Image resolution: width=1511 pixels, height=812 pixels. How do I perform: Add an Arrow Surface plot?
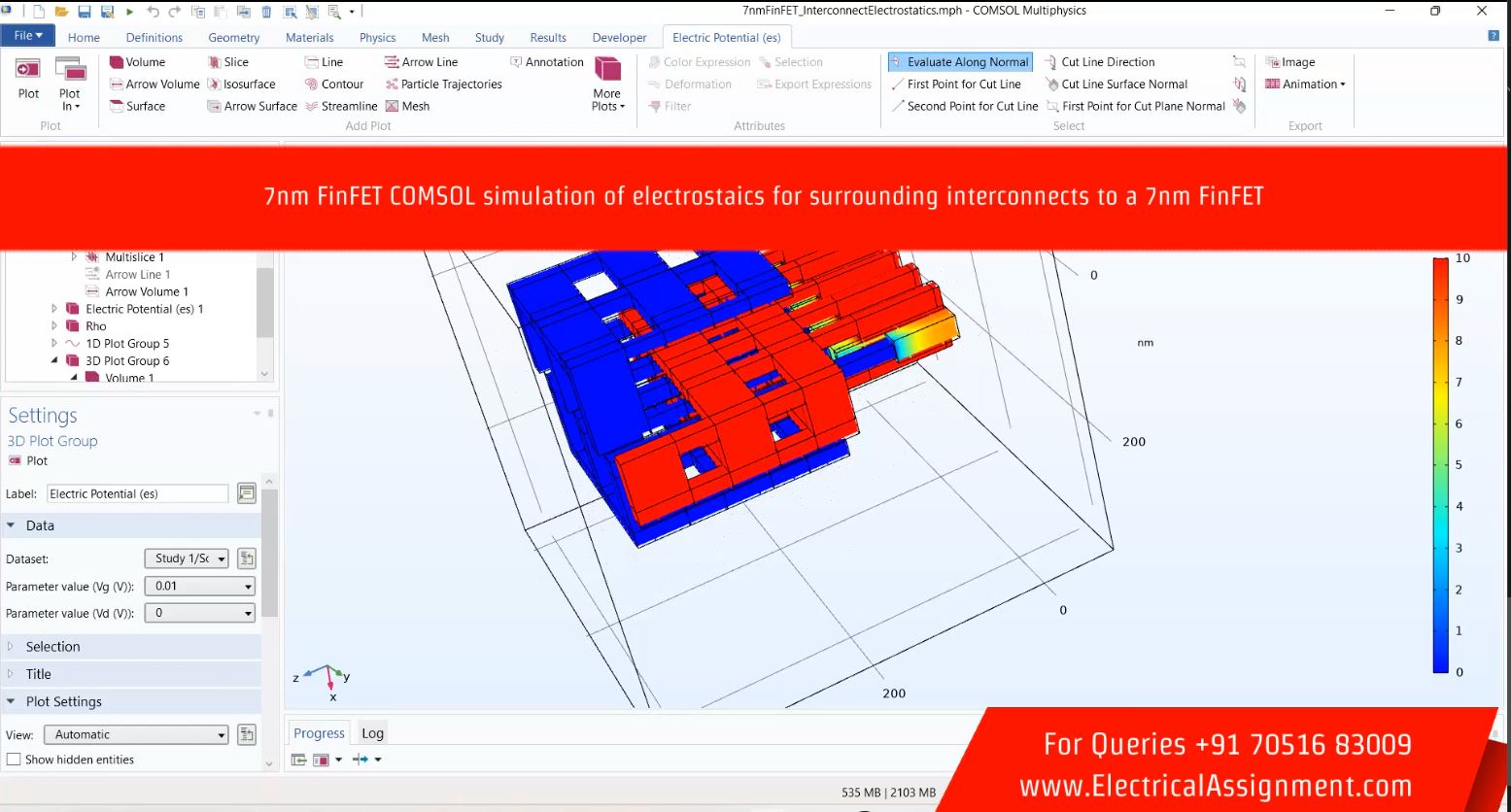[252, 107]
